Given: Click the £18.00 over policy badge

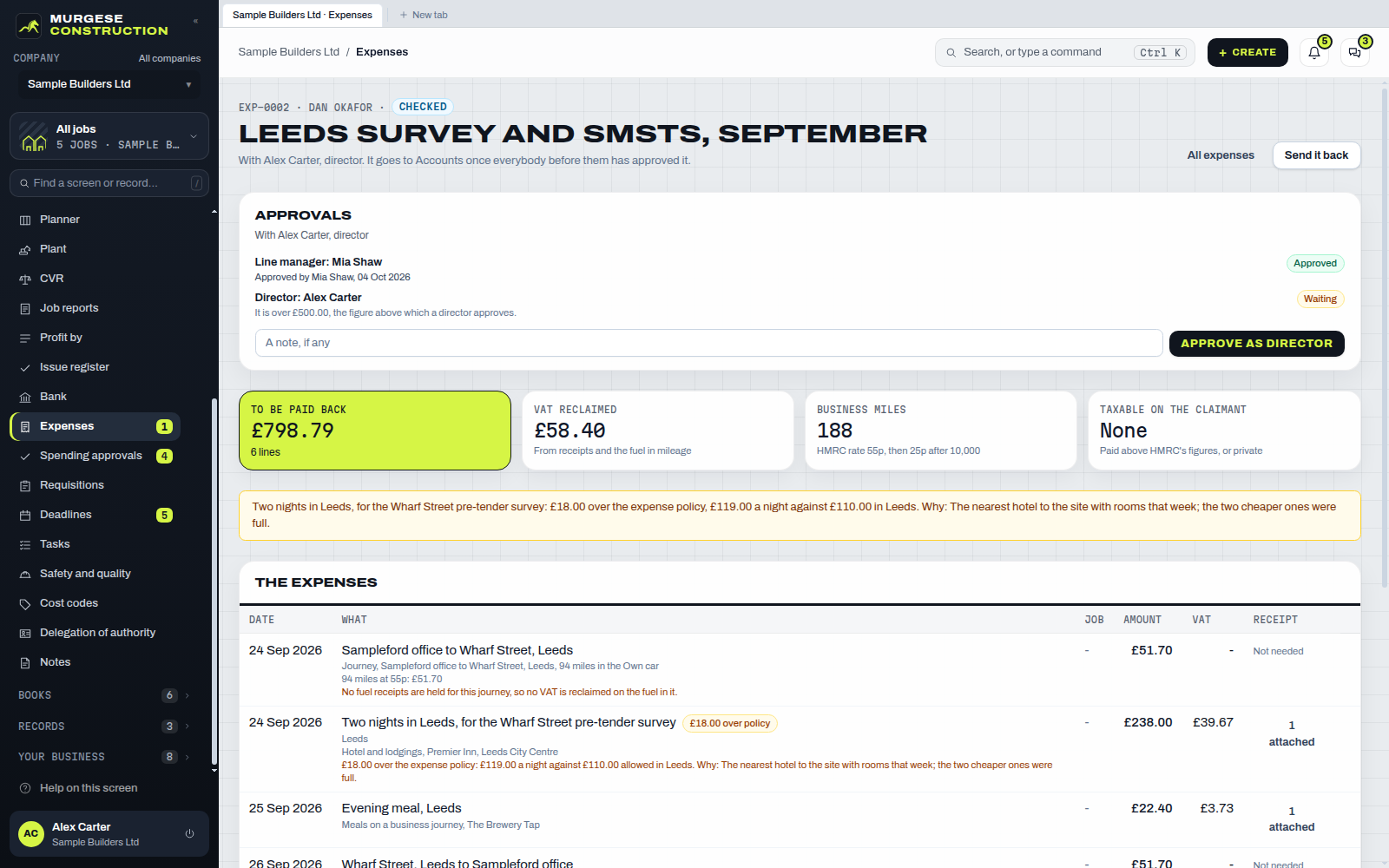Looking at the screenshot, I should coord(729,723).
